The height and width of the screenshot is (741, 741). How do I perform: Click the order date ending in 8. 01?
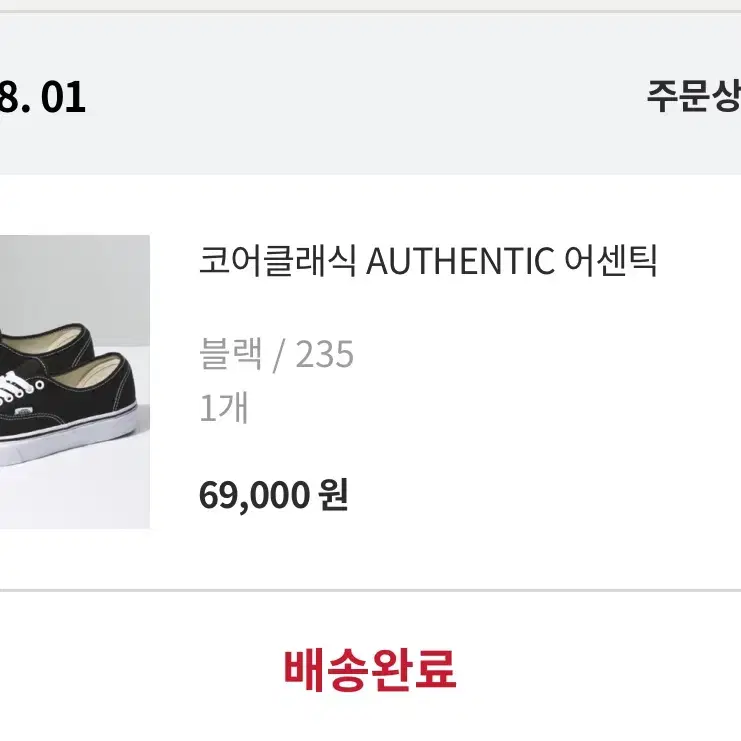click(43, 97)
